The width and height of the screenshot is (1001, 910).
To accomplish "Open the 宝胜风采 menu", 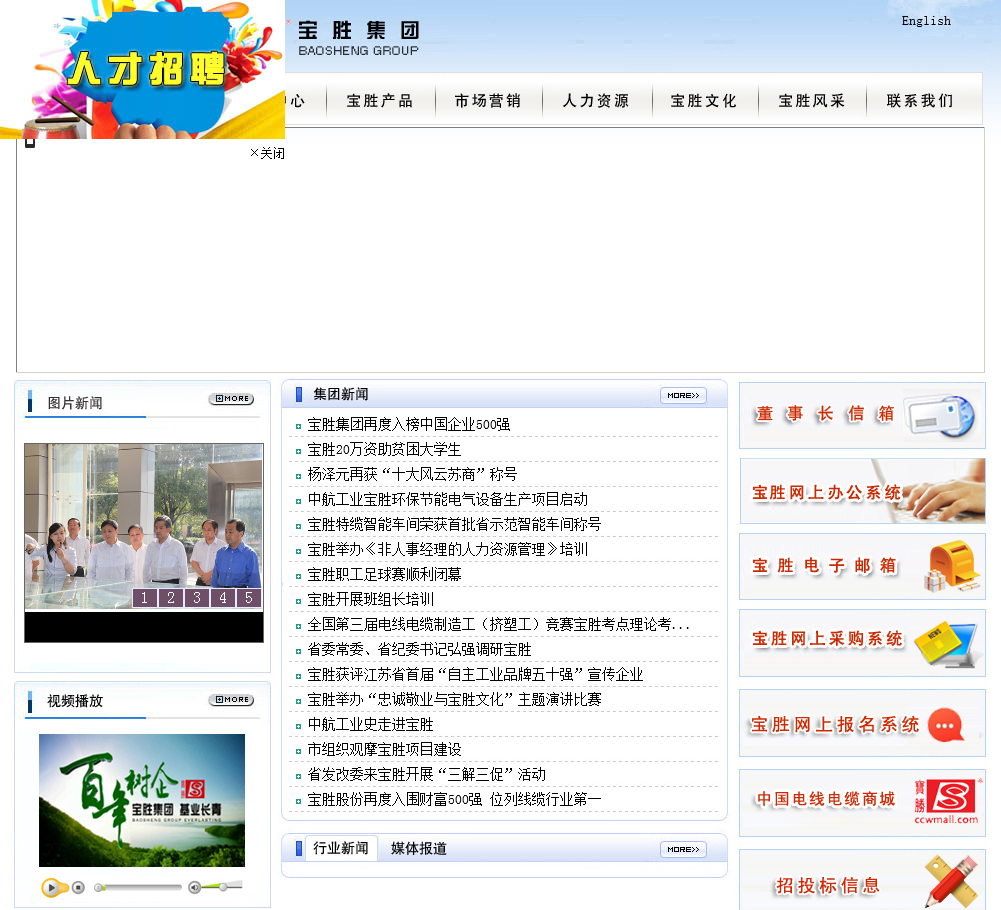I will tap(811, 101).
